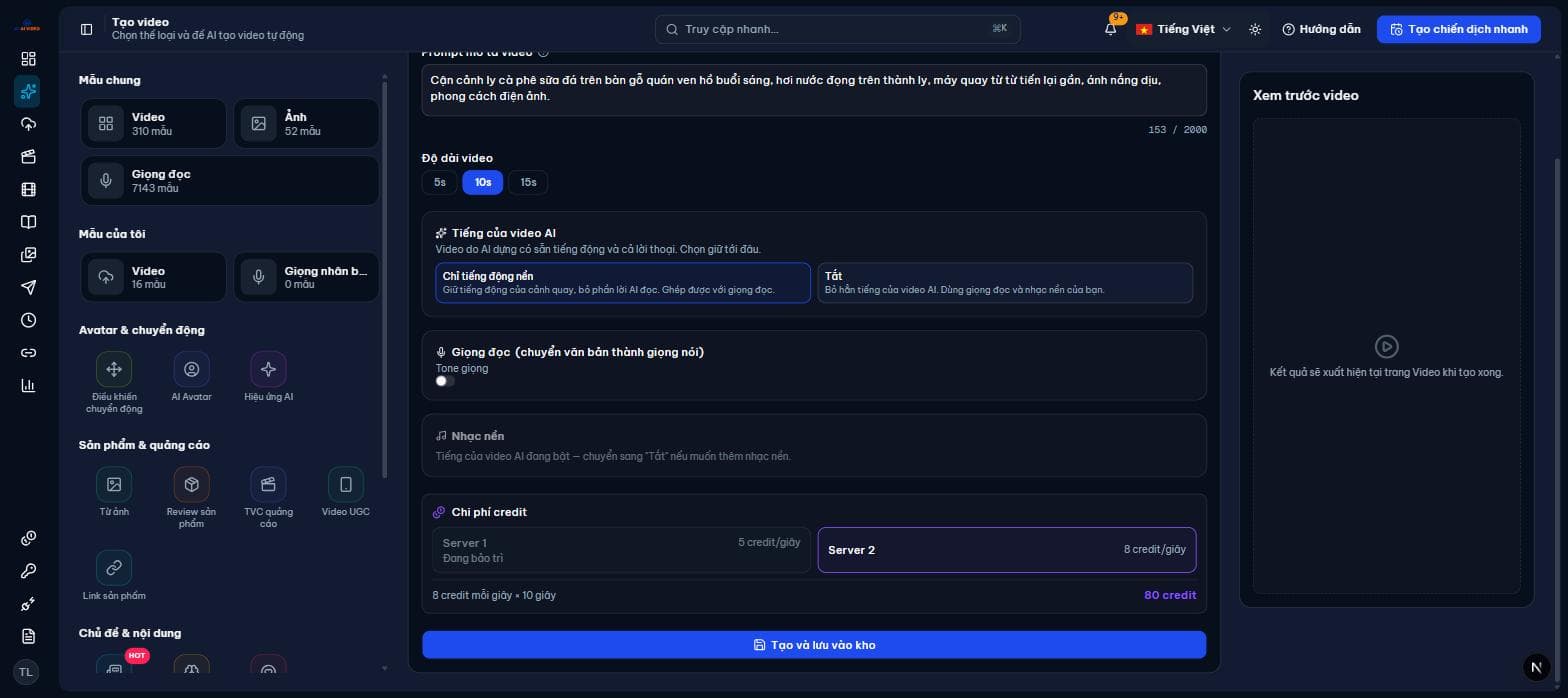Open the notifications bell
Viewport: 1568px width, 698px height.
tap(1110, 29)
